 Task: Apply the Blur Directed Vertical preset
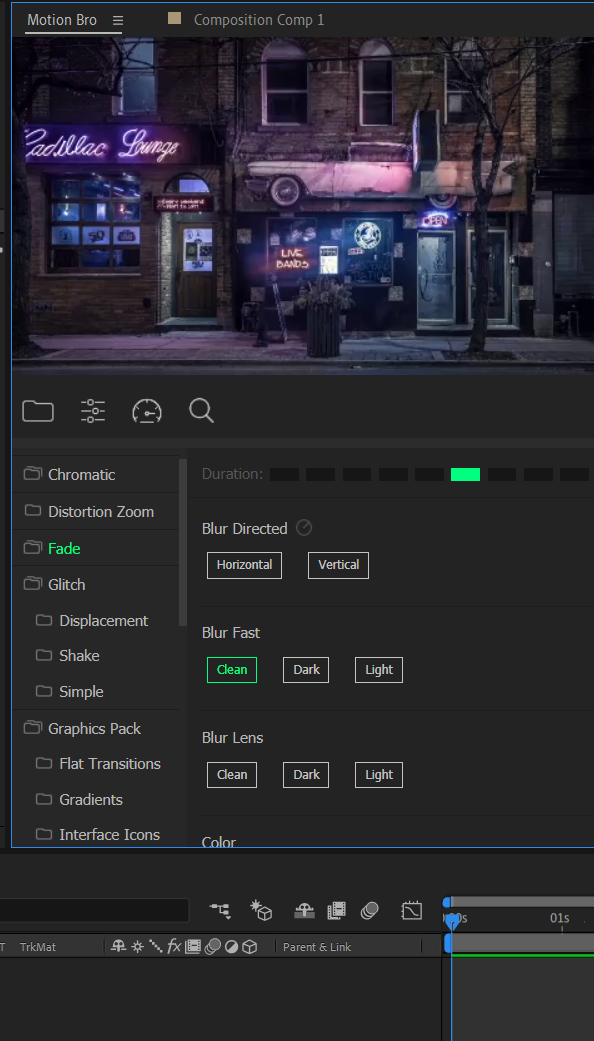[338, 565]
